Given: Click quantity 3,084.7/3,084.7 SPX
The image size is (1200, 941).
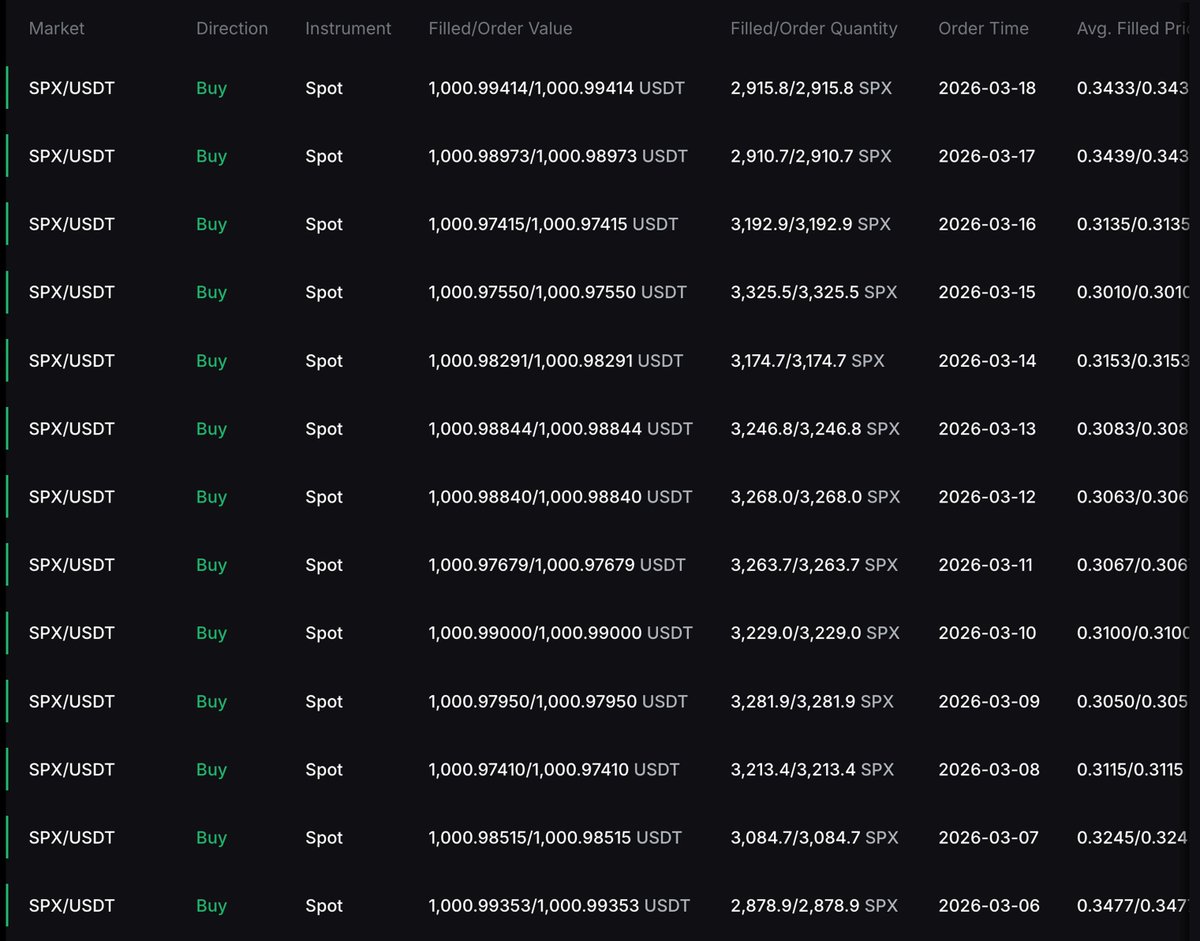Looking at the screenshot, I should click(x=814, y=837).
